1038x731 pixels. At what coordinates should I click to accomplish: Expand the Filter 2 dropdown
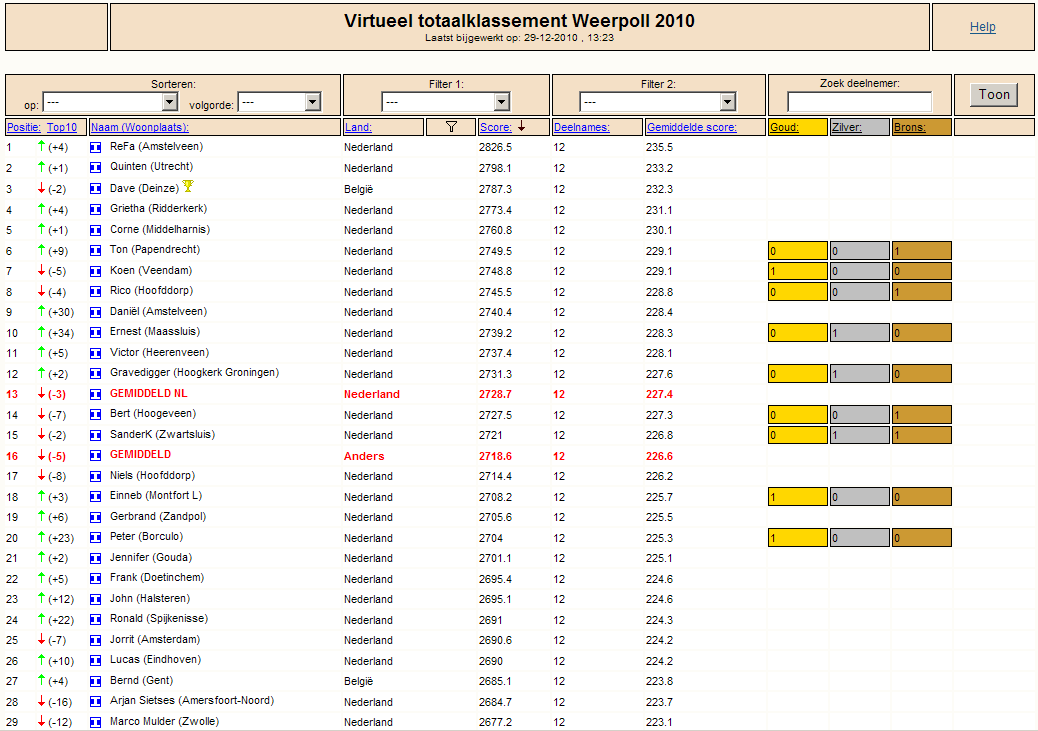pyautogui.click(x=658, y=102)
